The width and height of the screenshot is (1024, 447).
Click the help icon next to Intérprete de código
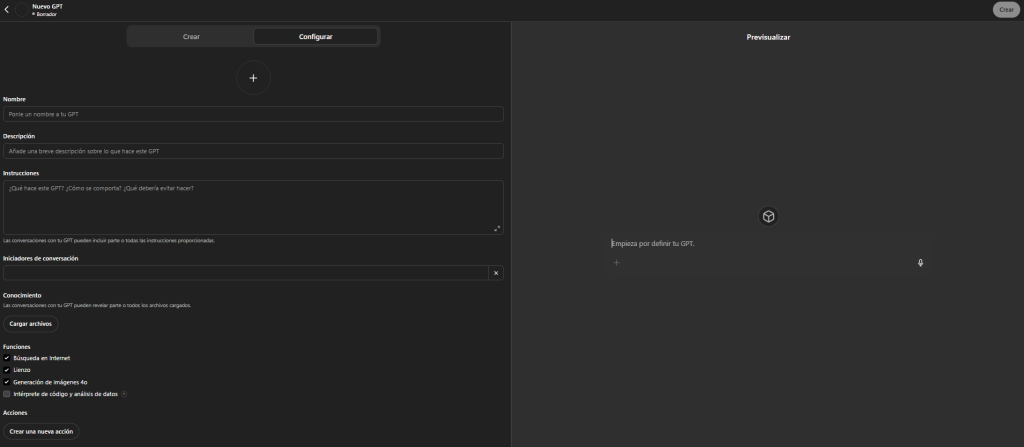coord(124,394)
